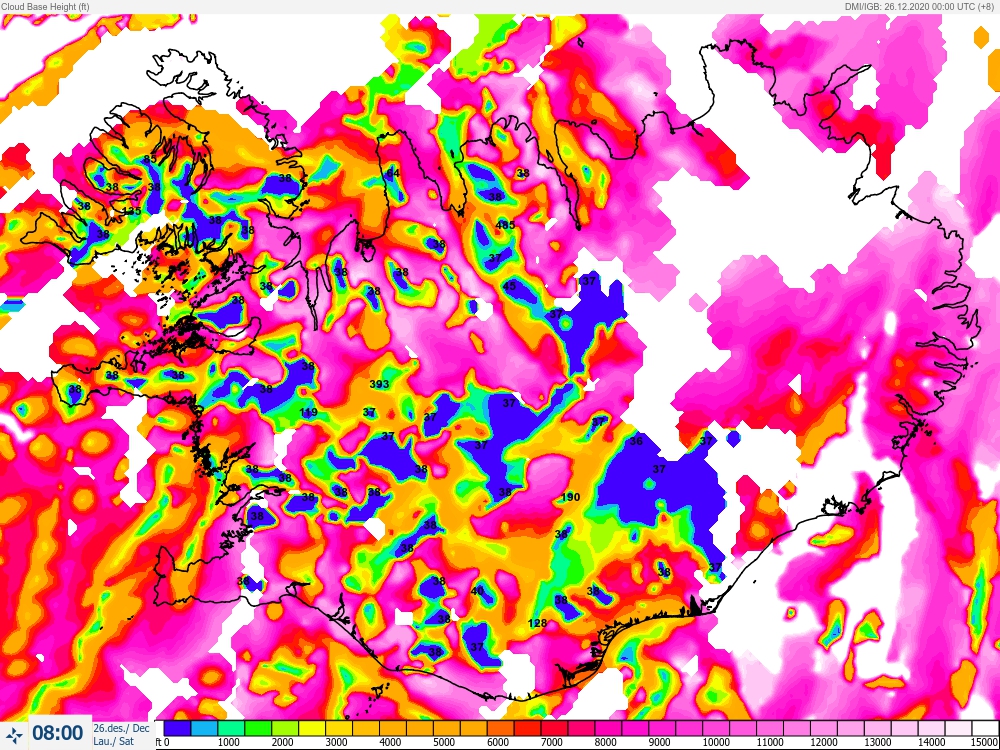This screenshot has width=1000, height=750.
Task: Click the 135 cloud base value on map
Action: pos(131,211)
